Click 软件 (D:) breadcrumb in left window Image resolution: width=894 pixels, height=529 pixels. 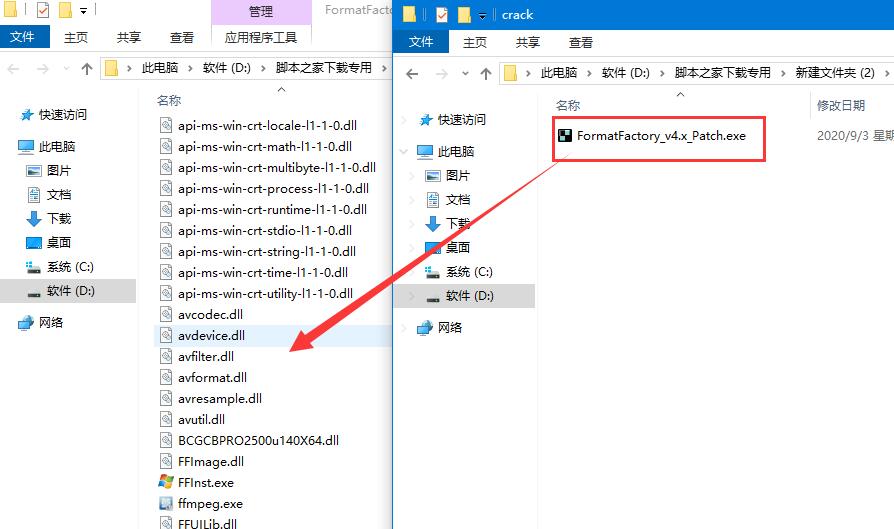(226, 68)
